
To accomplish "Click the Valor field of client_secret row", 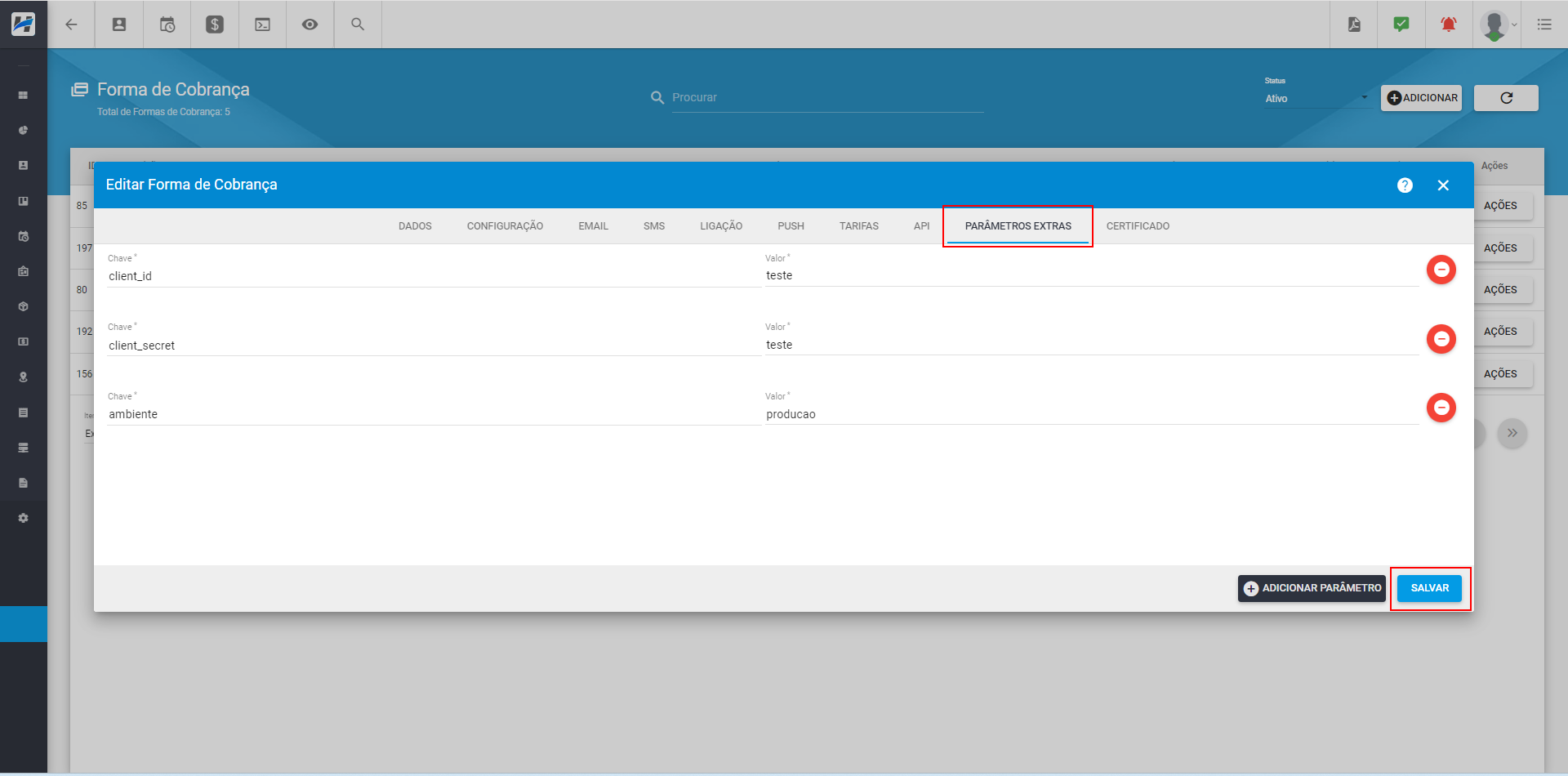I will tap(1092, 345).
